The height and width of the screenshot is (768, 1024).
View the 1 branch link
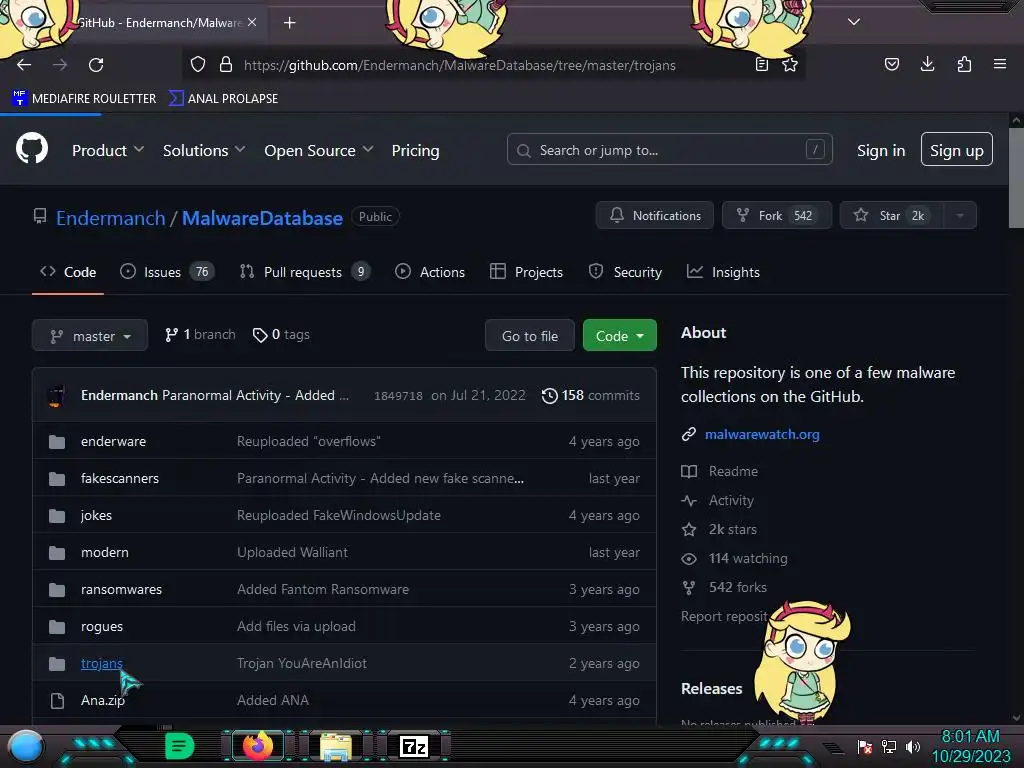pos(200,334)
